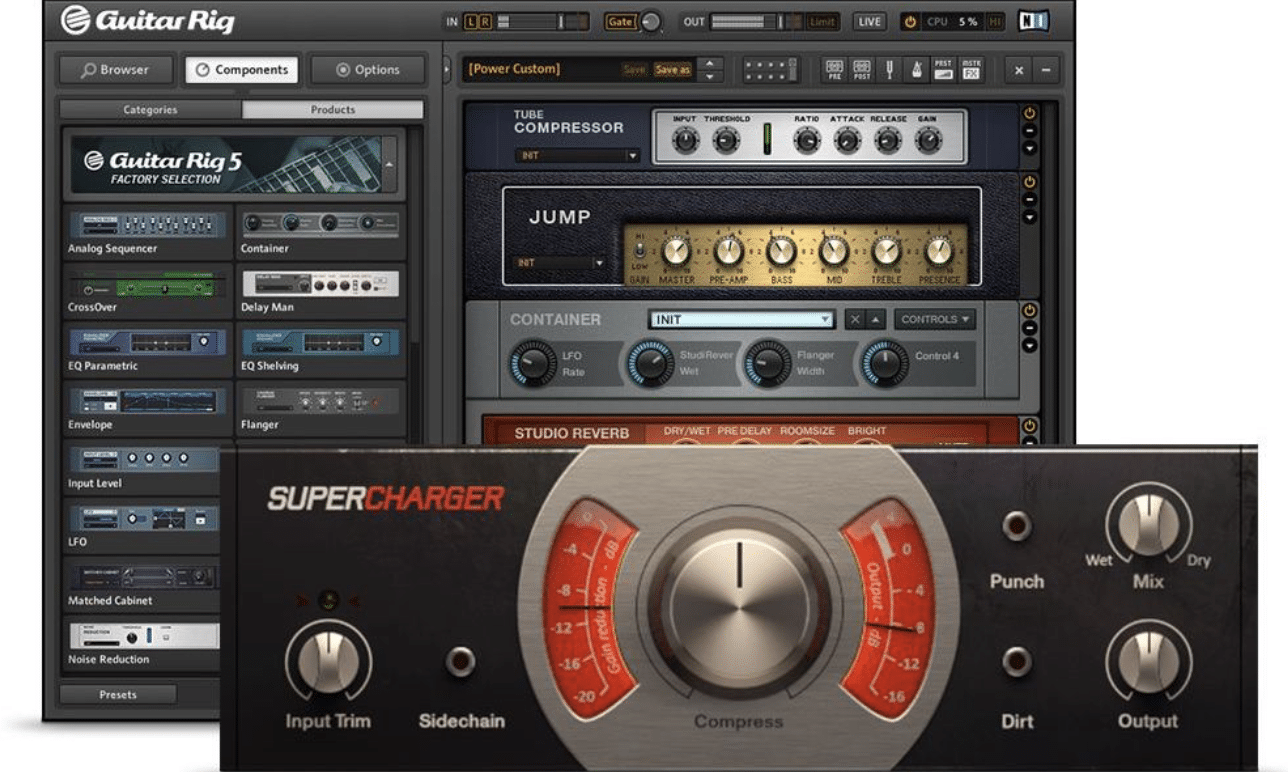Toggle Tube Compressor power button
The width and height of the screenshot is (1288, 772).
pos(1029,114)
